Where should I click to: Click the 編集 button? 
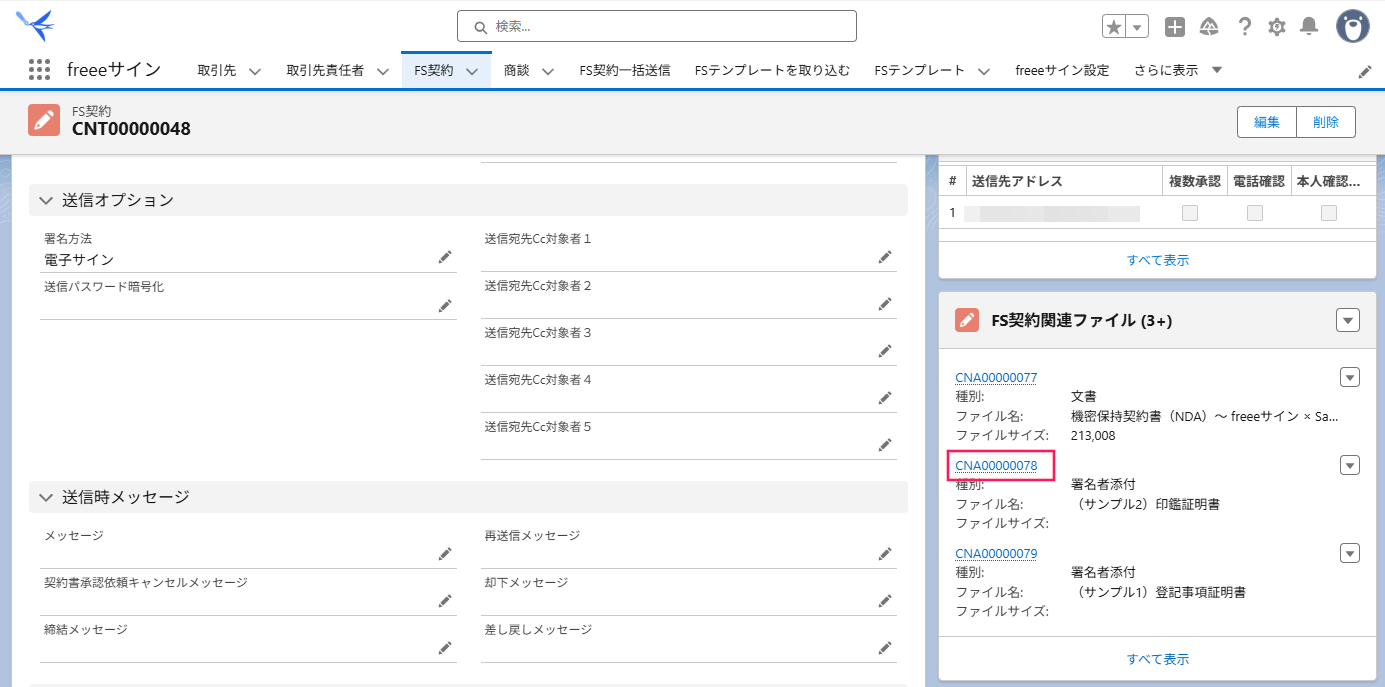coord(1267,122)
